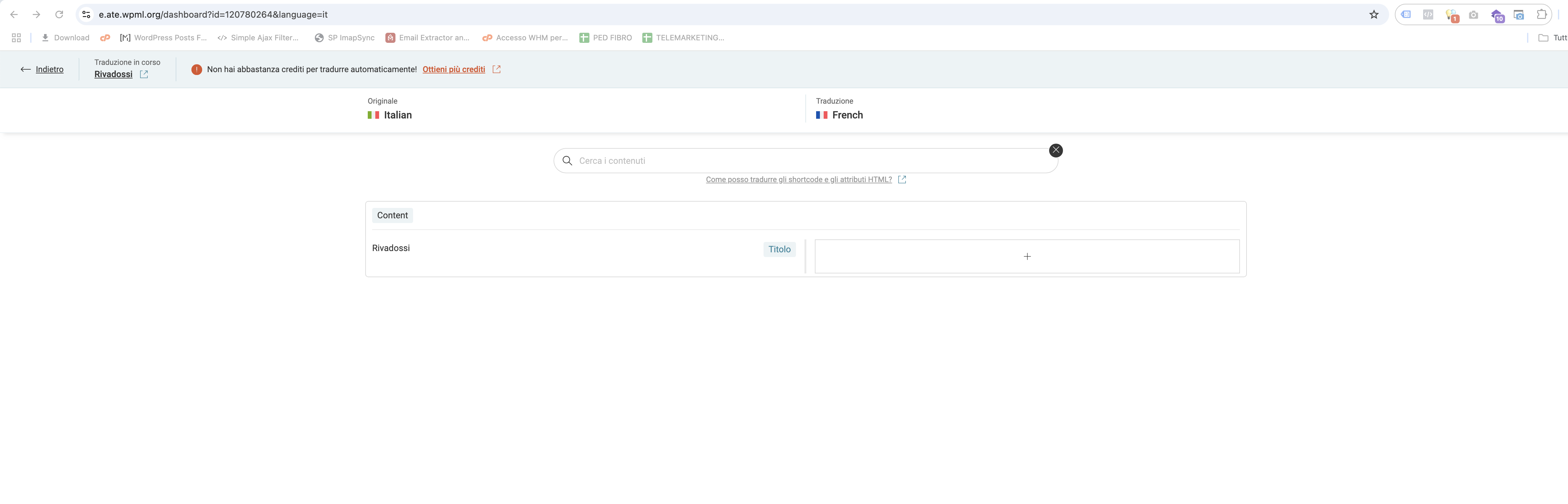Open Accesso WHM per... bookmark
Screen dimensions: 1568x504
point(525,38)
